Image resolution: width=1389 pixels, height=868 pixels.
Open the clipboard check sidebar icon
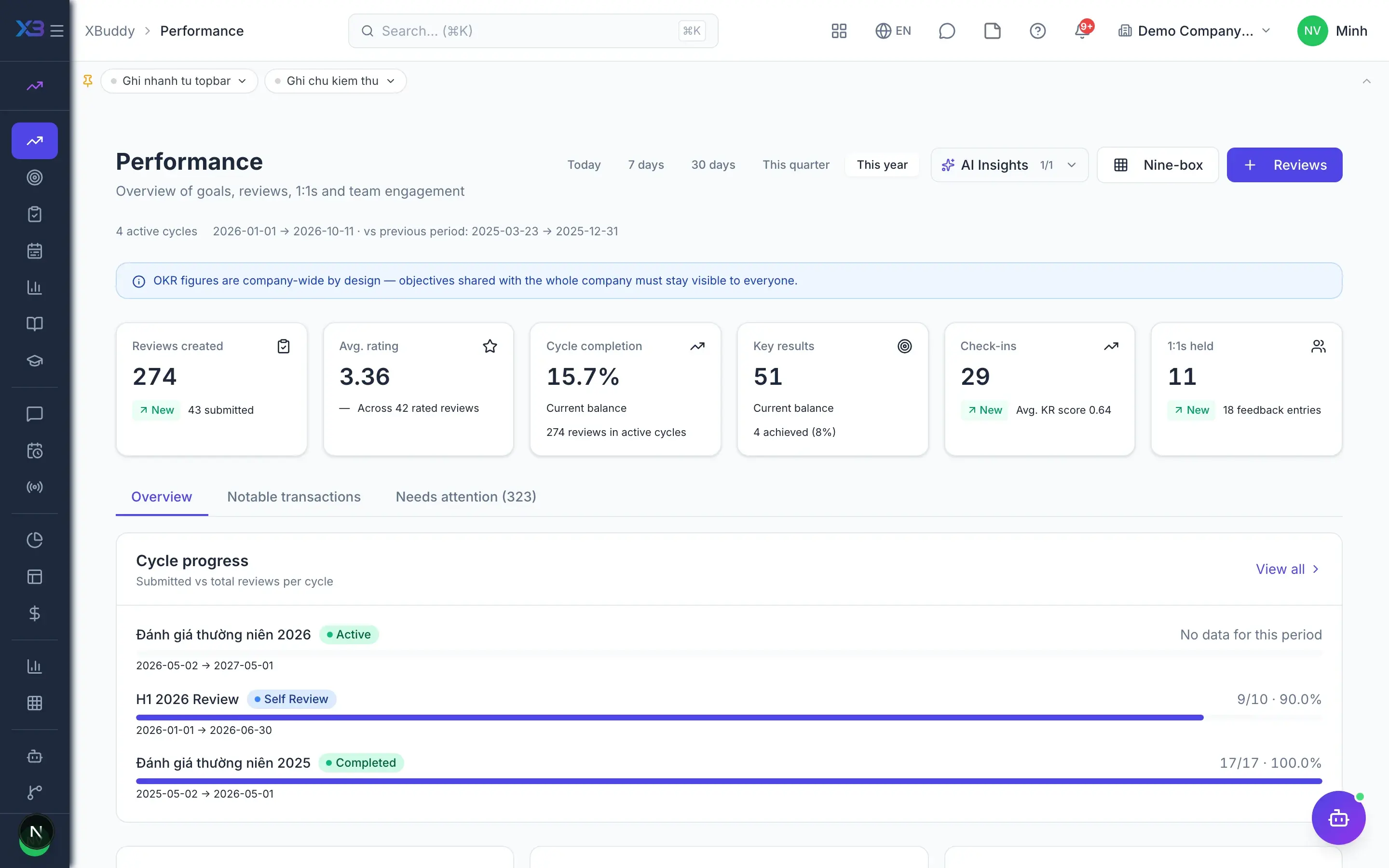(x=34, y=214)
